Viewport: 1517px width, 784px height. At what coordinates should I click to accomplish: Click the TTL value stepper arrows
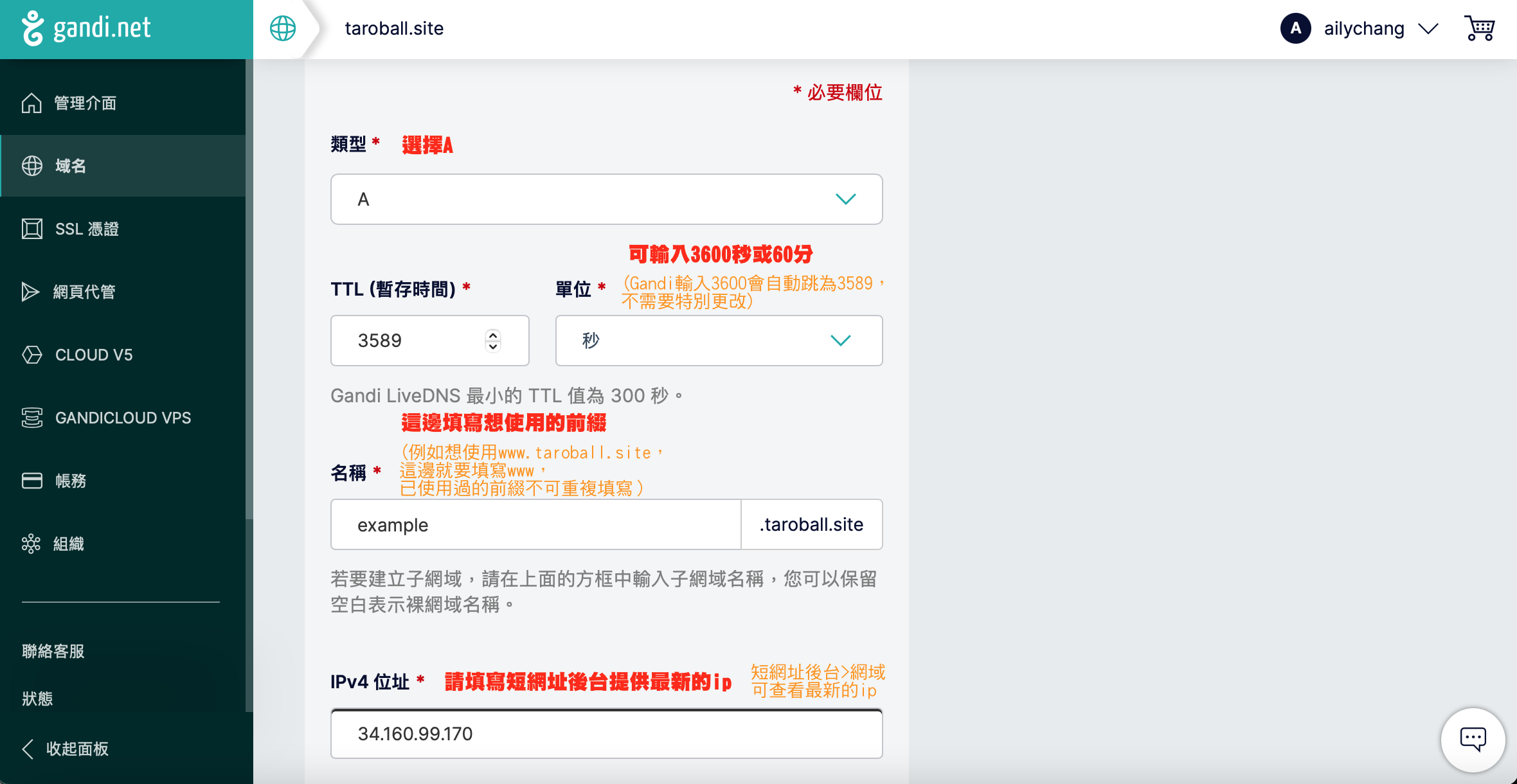tap(493, 341)
